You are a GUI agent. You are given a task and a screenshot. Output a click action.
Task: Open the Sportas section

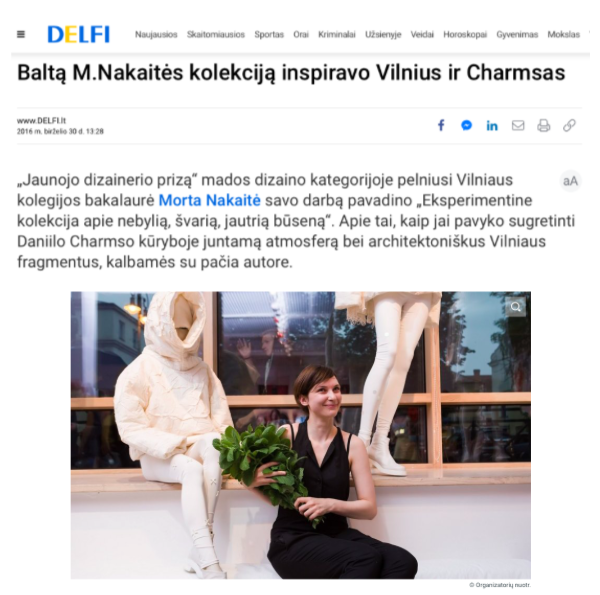click(269, 34)
